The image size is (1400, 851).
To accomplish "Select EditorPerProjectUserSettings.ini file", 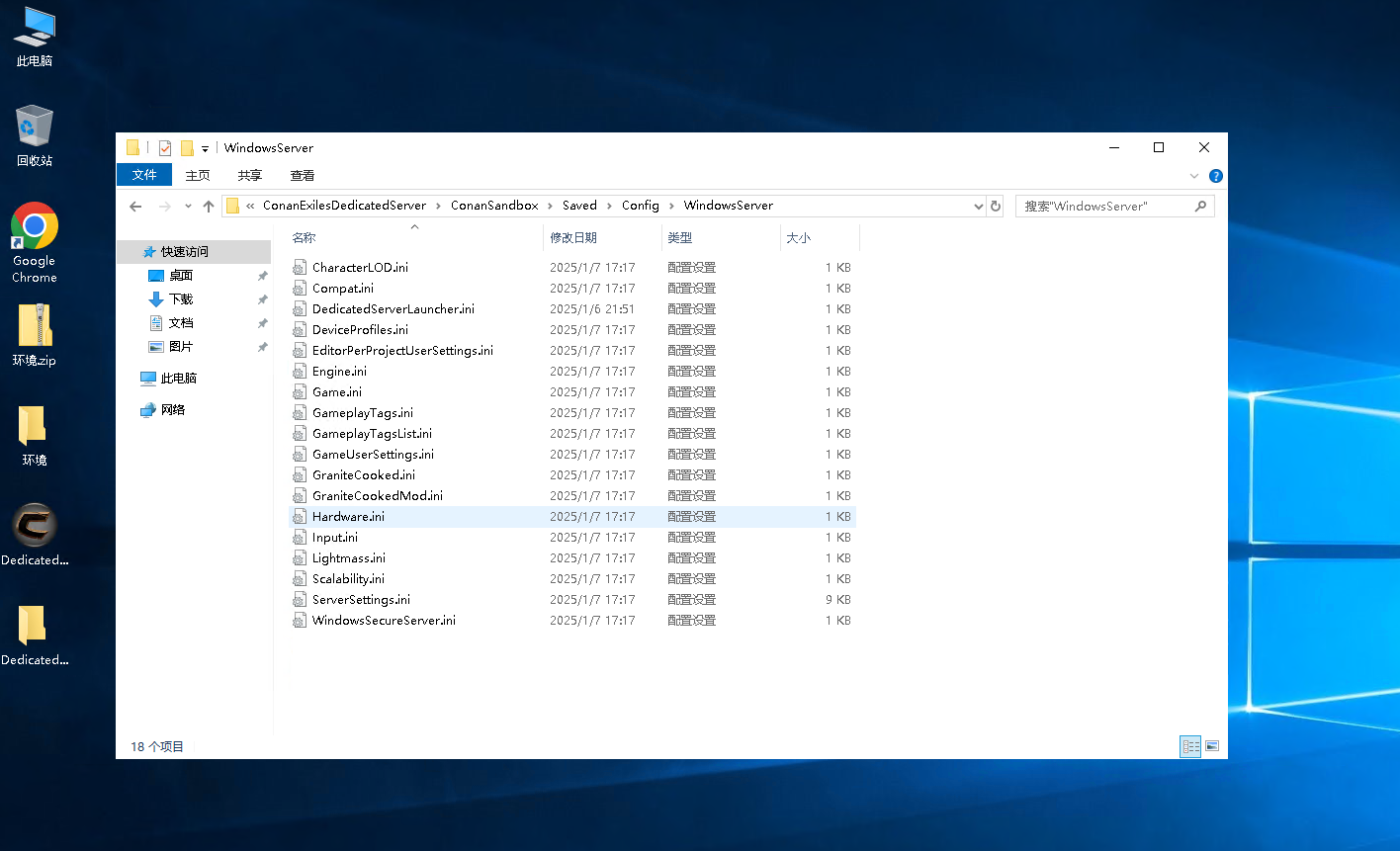I will point(402,351).
